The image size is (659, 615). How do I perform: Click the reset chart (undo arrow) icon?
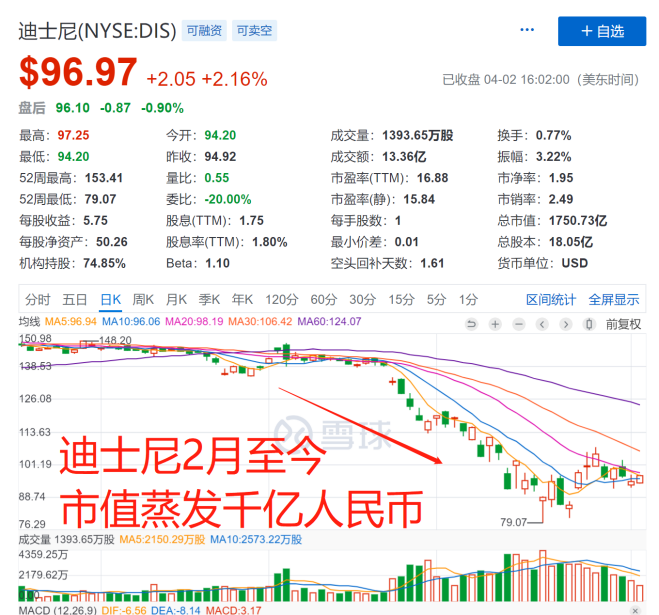coord(472,324)
